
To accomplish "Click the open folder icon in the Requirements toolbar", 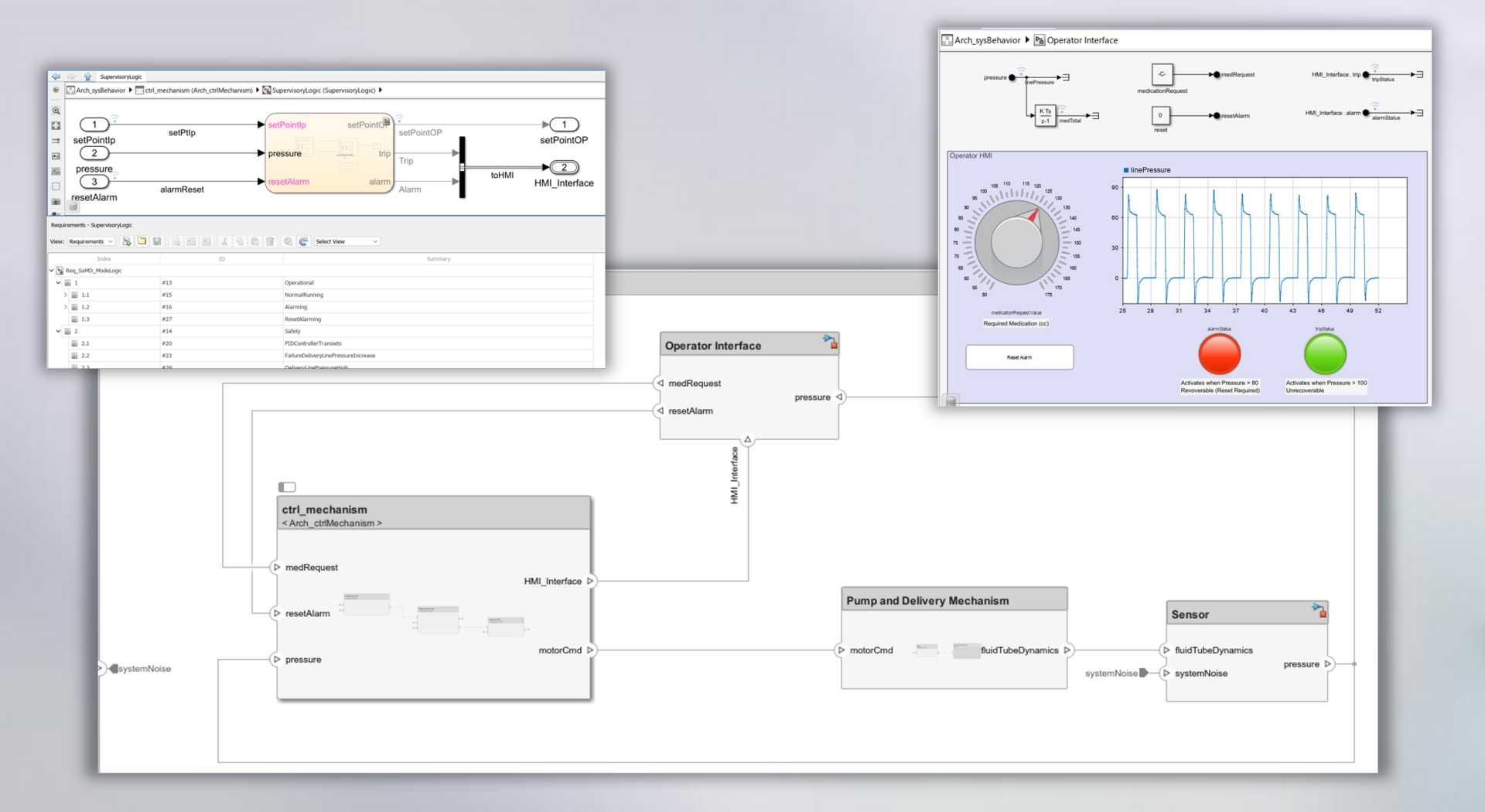I will coord(142,241).
